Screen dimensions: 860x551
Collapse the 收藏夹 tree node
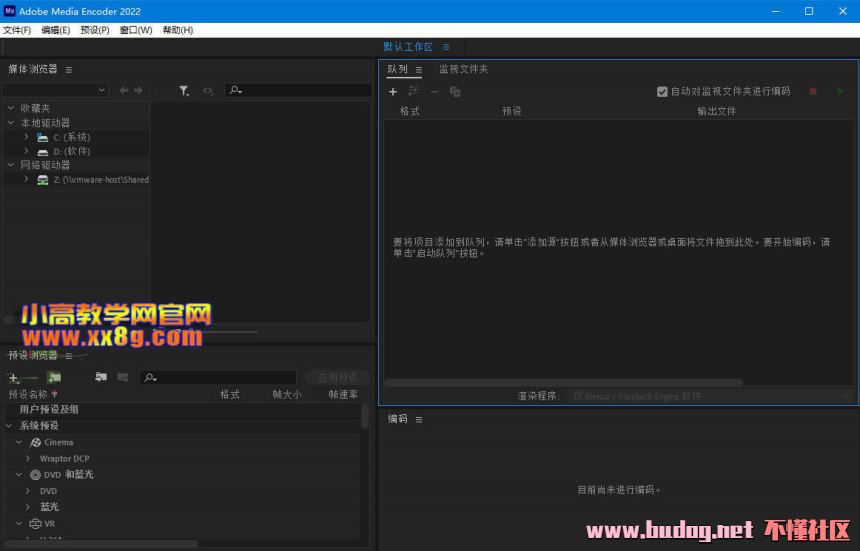coord(11,108)
